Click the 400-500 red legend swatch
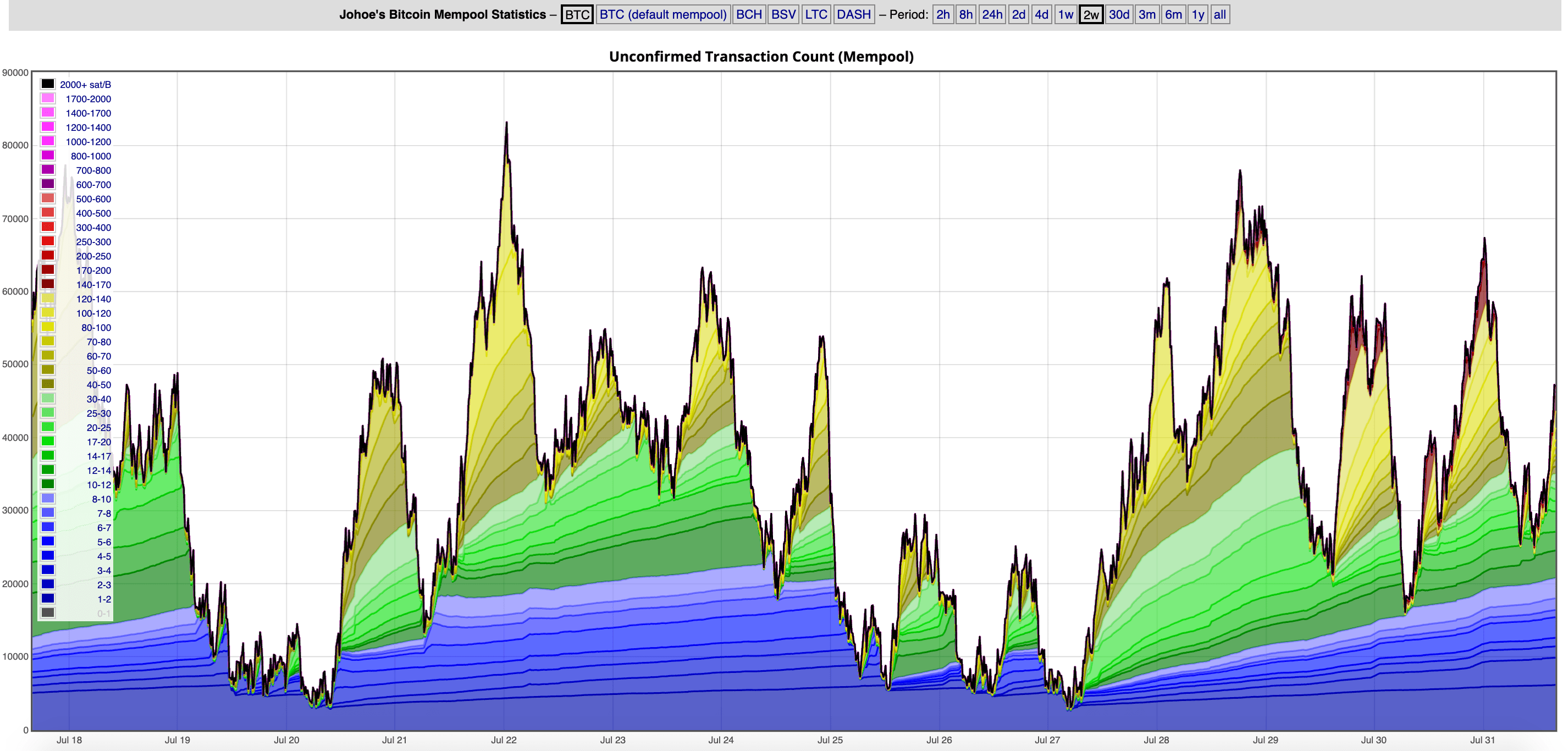1568x751 pixels. [x=47, y=213]
